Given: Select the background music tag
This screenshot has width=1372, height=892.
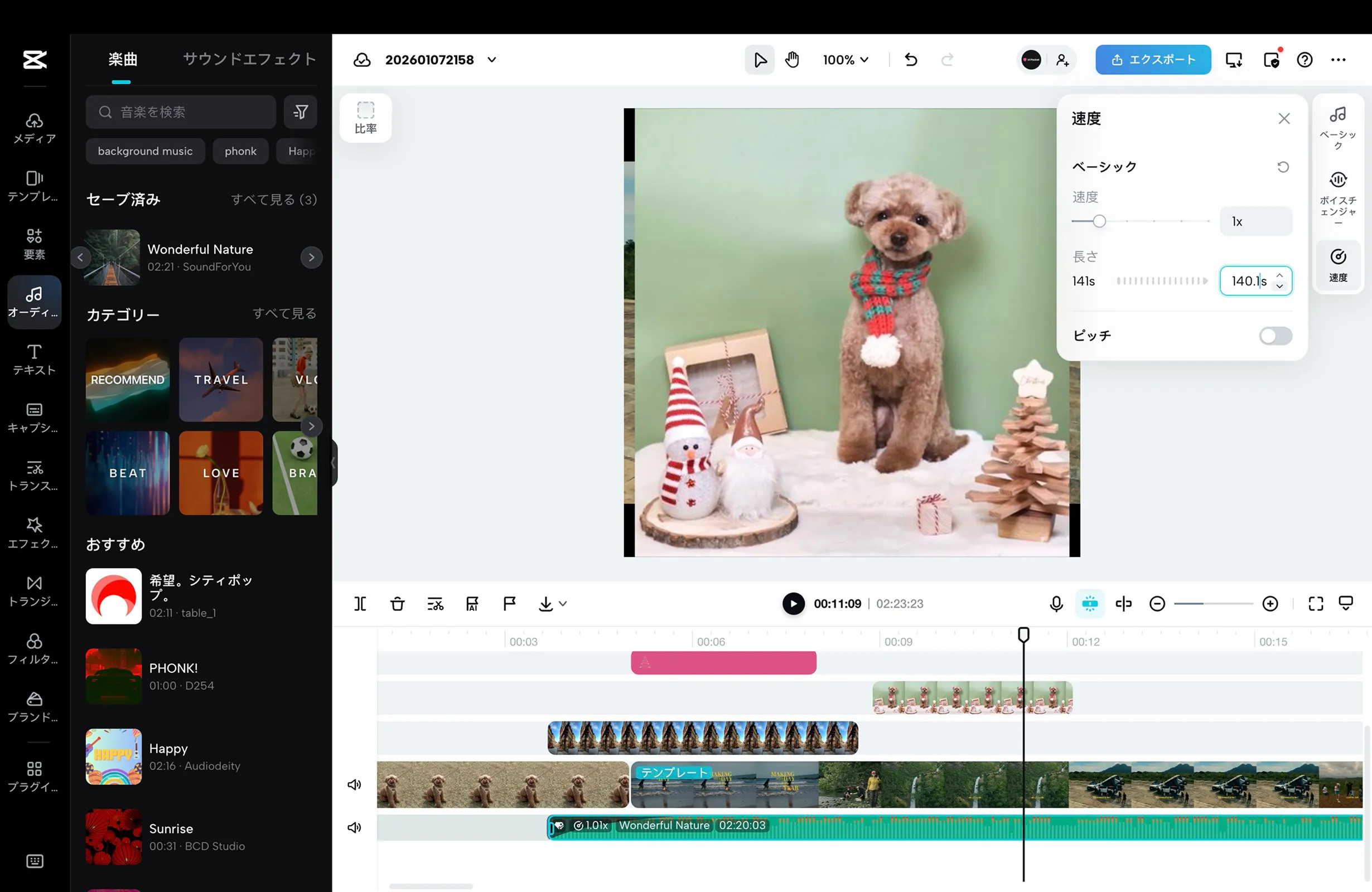Looking at the screenshot, I should tap(145, 151).
